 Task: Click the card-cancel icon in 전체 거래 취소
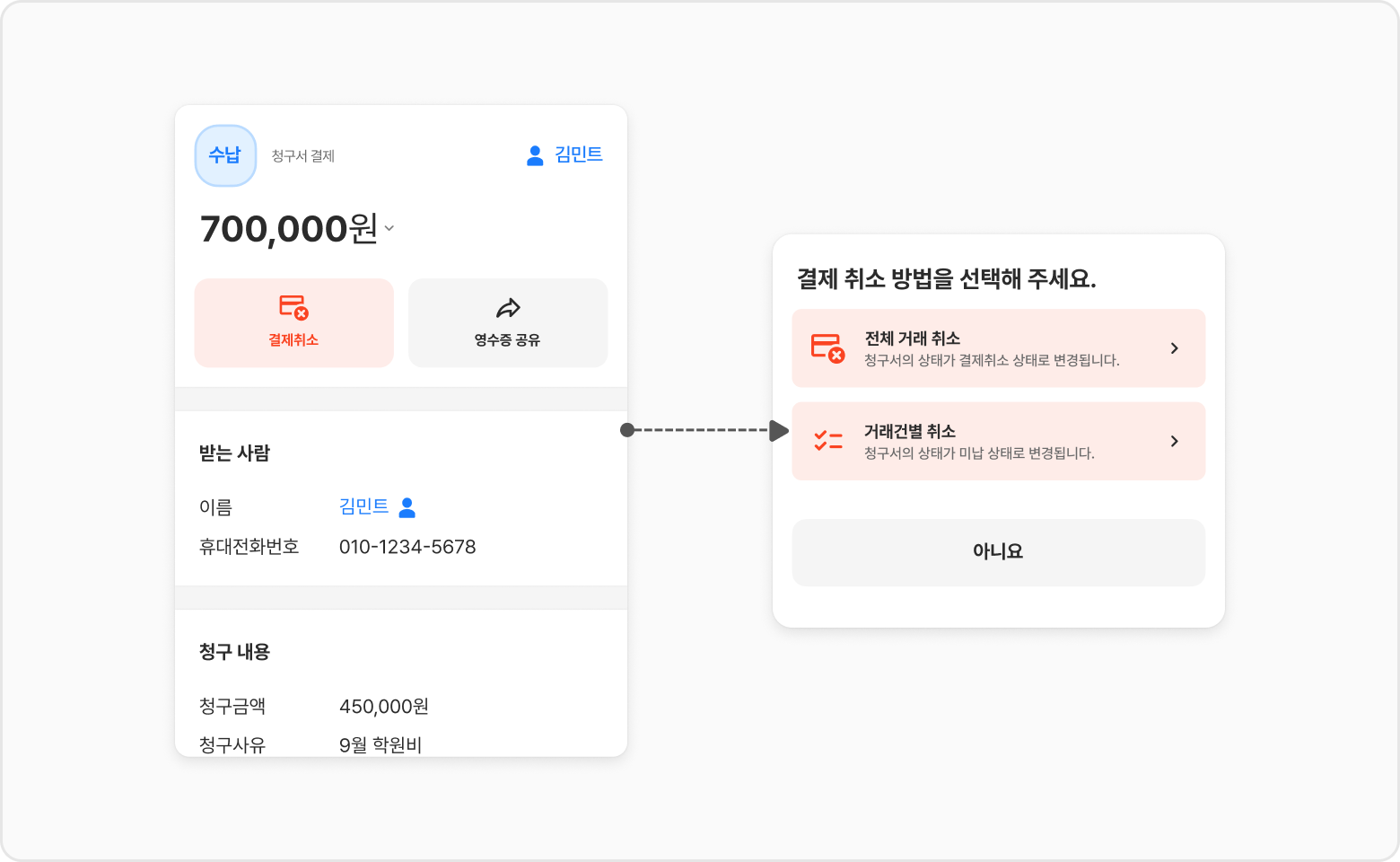(827, 347)
